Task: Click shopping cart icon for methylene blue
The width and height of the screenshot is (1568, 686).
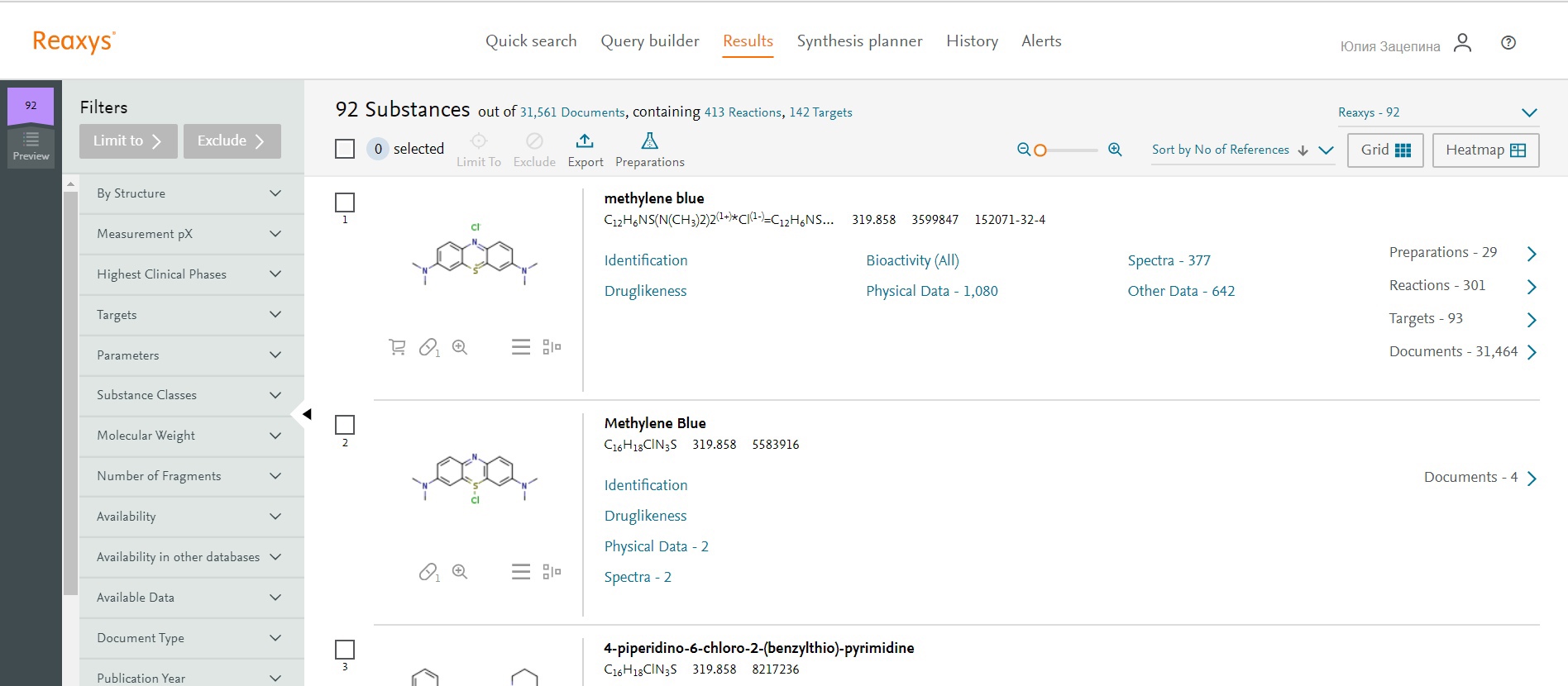Action: pyautogui.click(x=398, y=347)
